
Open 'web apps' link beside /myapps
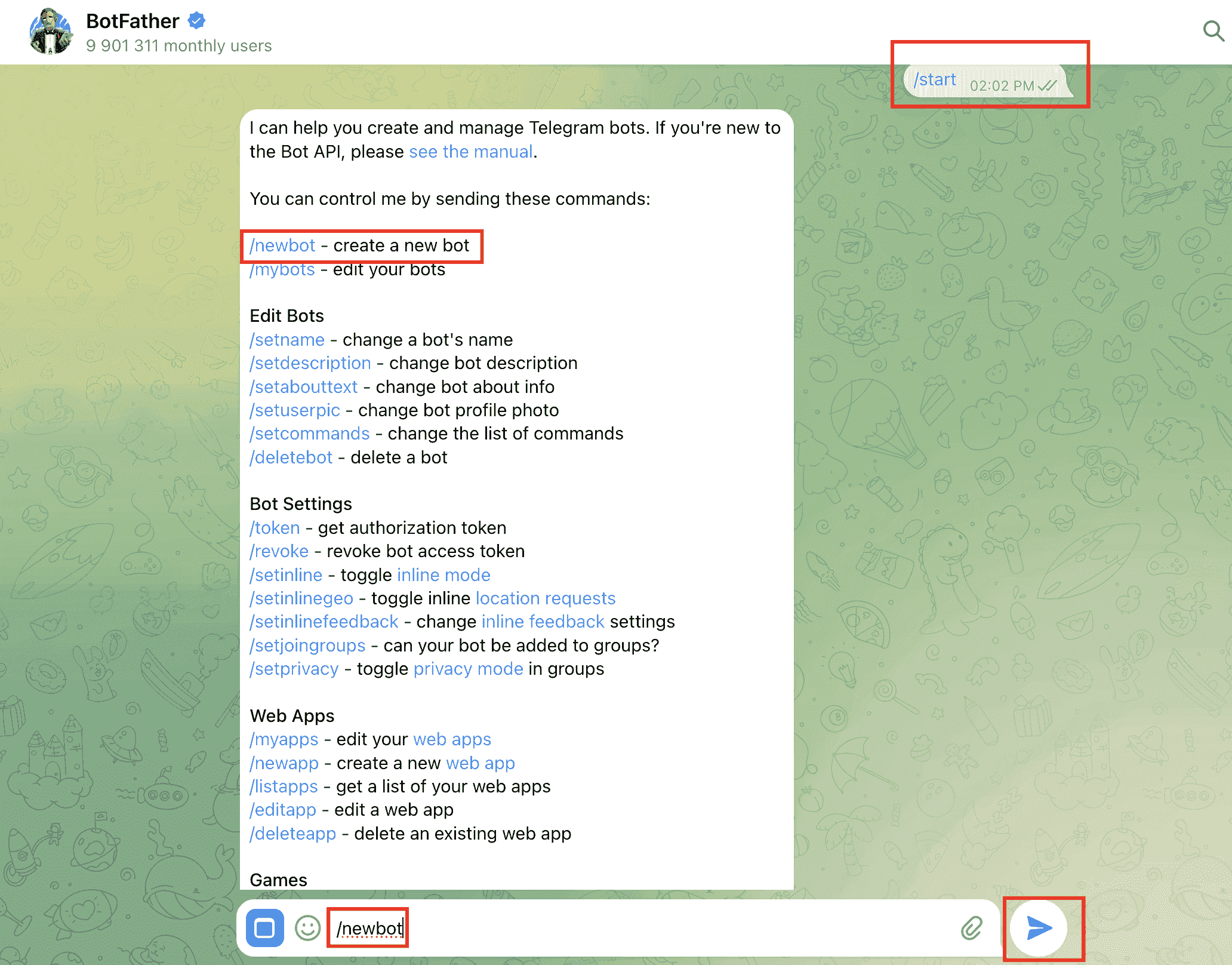tap(452, 739)
